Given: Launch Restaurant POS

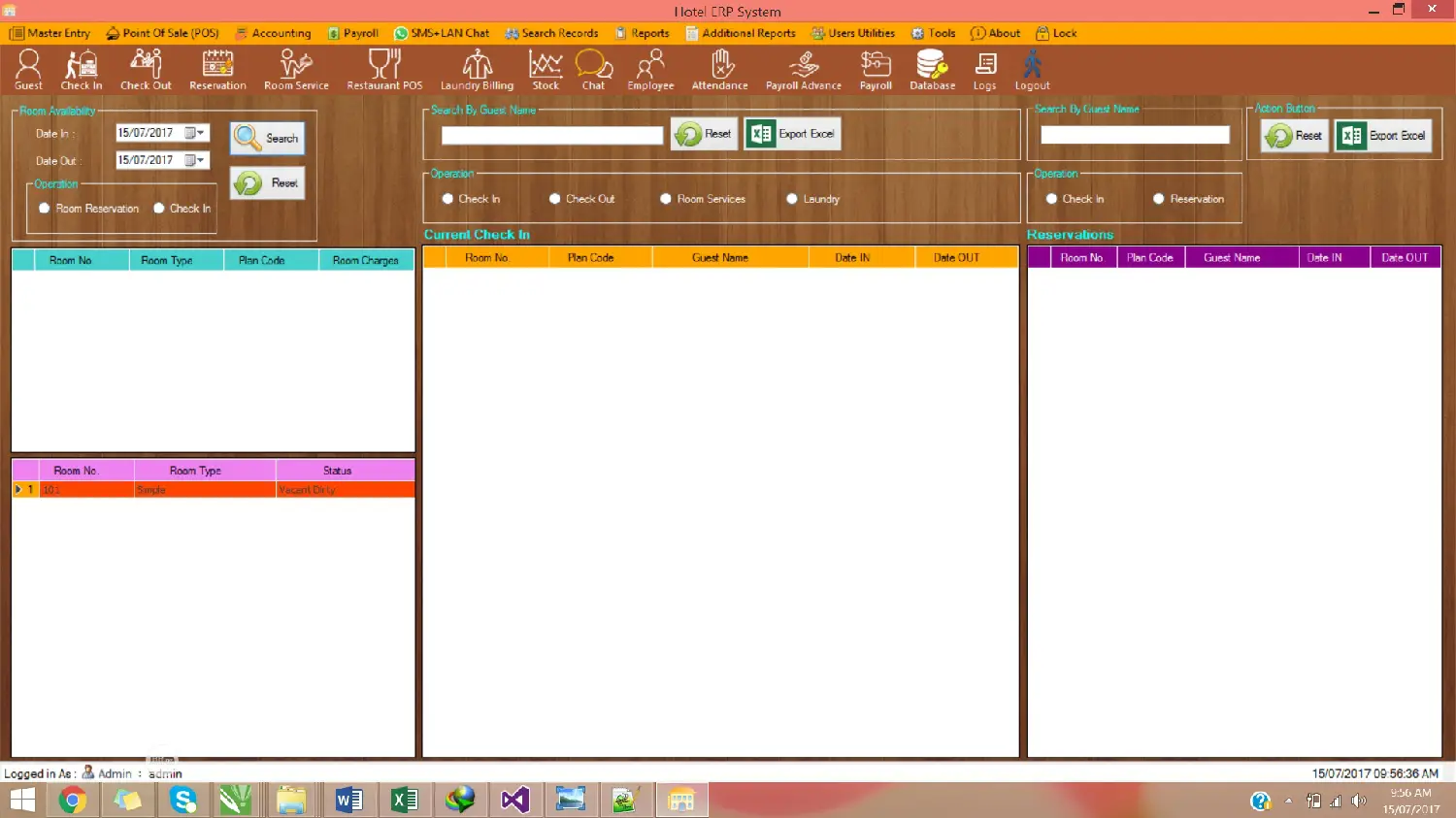Looking at the screenshot, I should pyautogui.click(x=384, y=70).
